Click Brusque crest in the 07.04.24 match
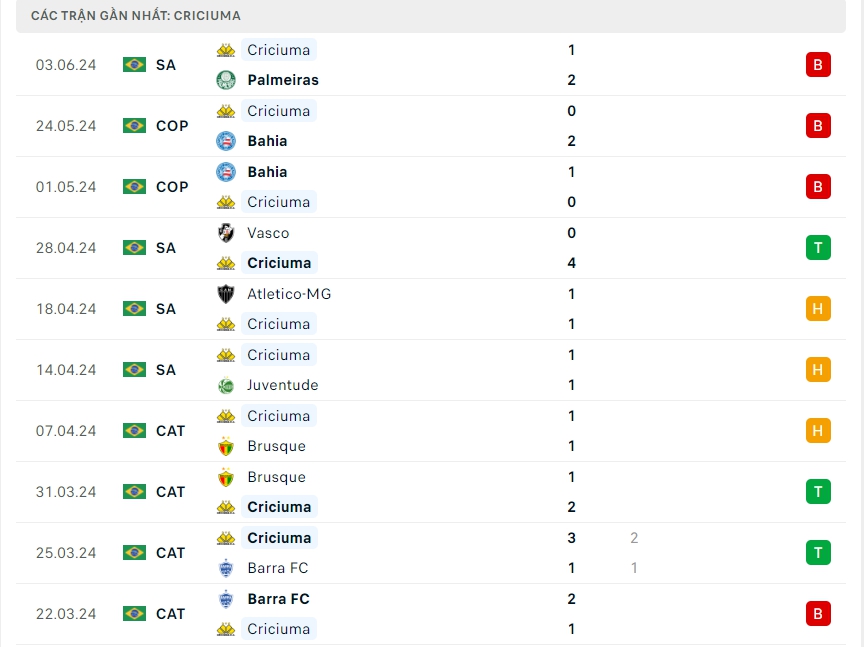 pos(226,446)
